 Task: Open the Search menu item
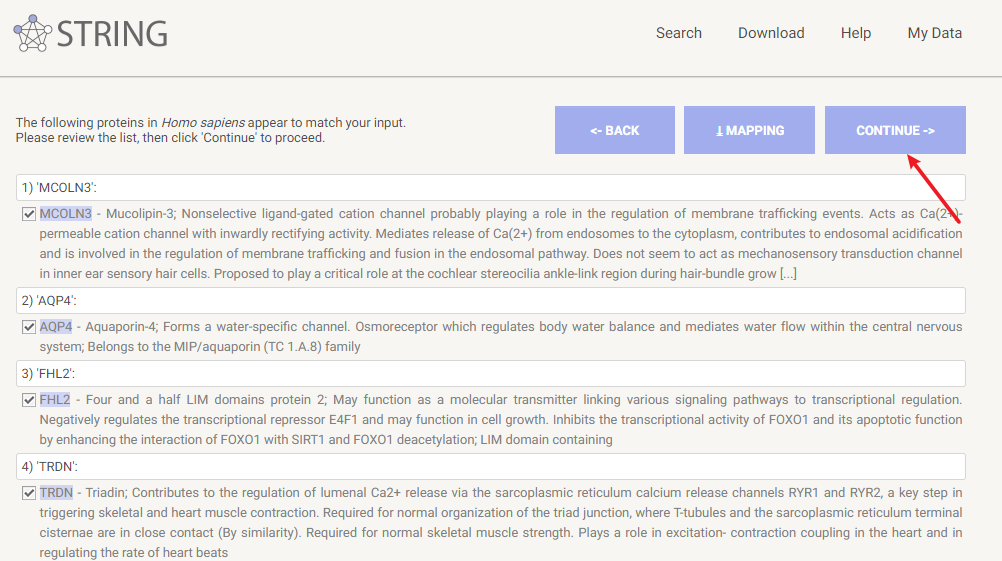coord(678,33)
